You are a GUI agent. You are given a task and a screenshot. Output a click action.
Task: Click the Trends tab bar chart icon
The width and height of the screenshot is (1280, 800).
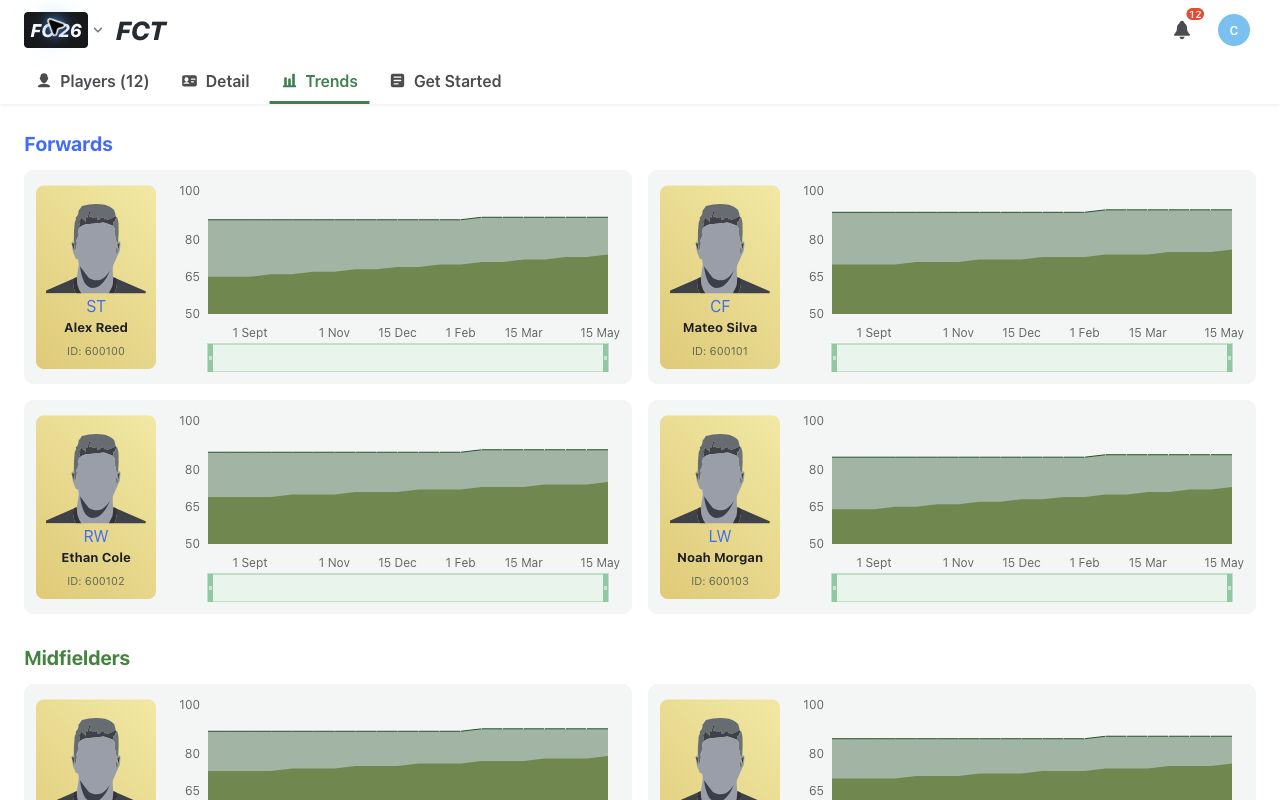tap(290, 81)
